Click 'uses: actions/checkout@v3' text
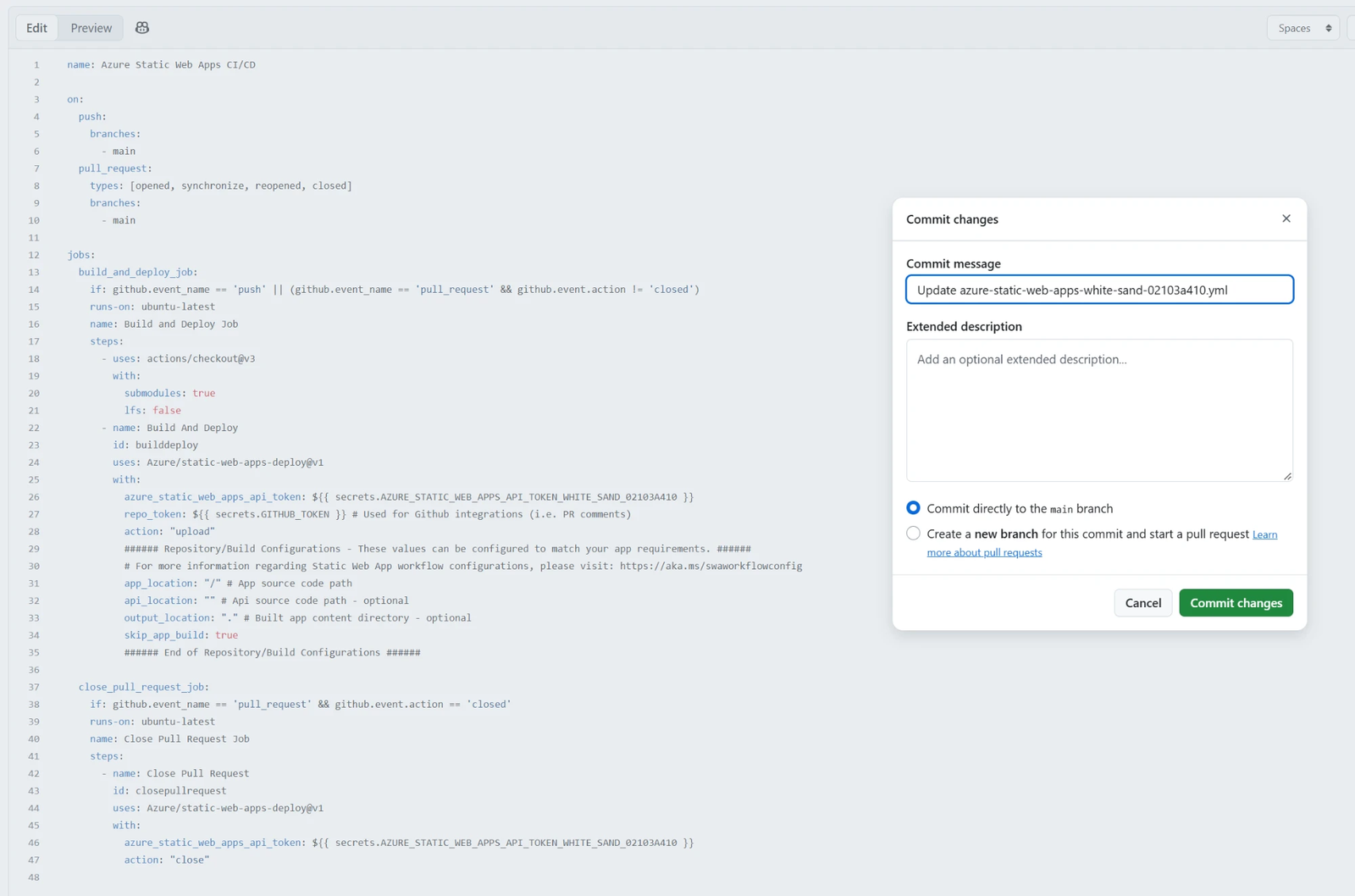1355x896 pixels. click(x=184, y=358)
